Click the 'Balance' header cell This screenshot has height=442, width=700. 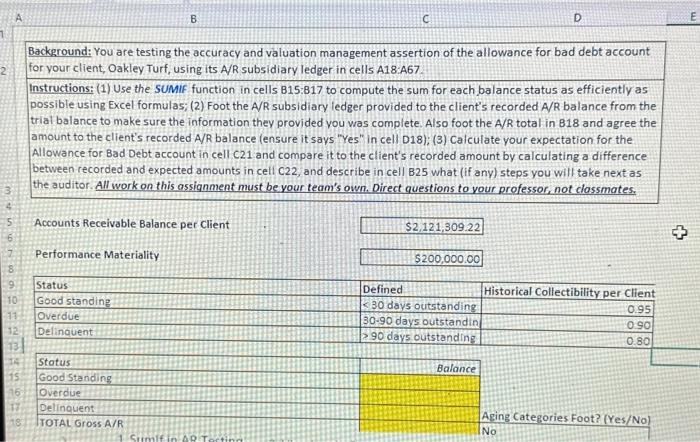pyautogui.click(x=420, y=368)
